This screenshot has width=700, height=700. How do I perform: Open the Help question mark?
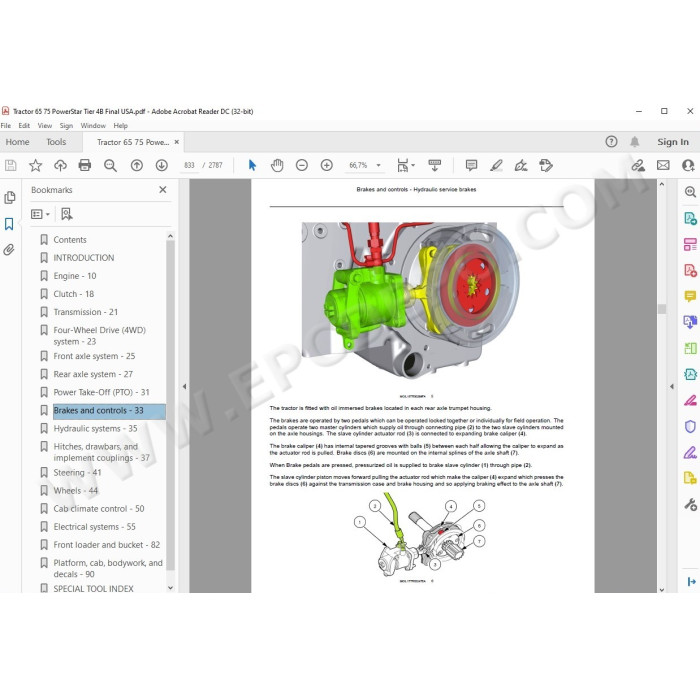pos(611,142)
